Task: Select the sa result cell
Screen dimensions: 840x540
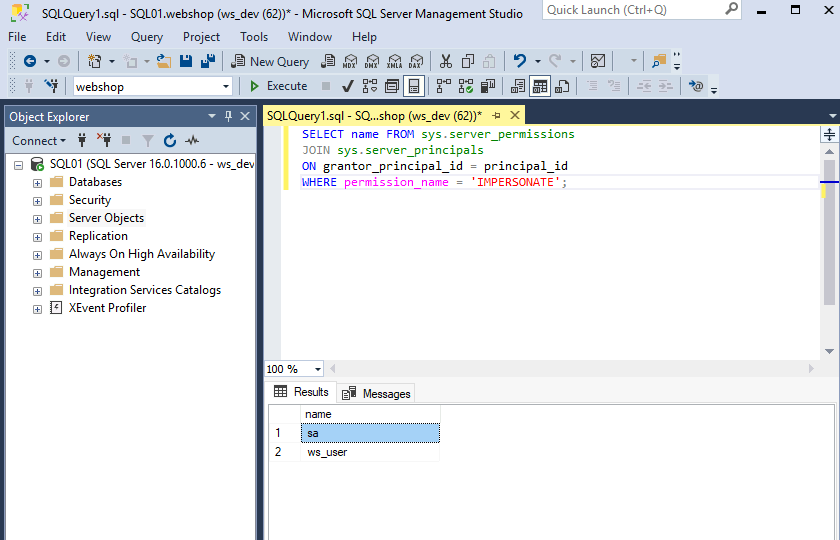Action: (370, 433)
